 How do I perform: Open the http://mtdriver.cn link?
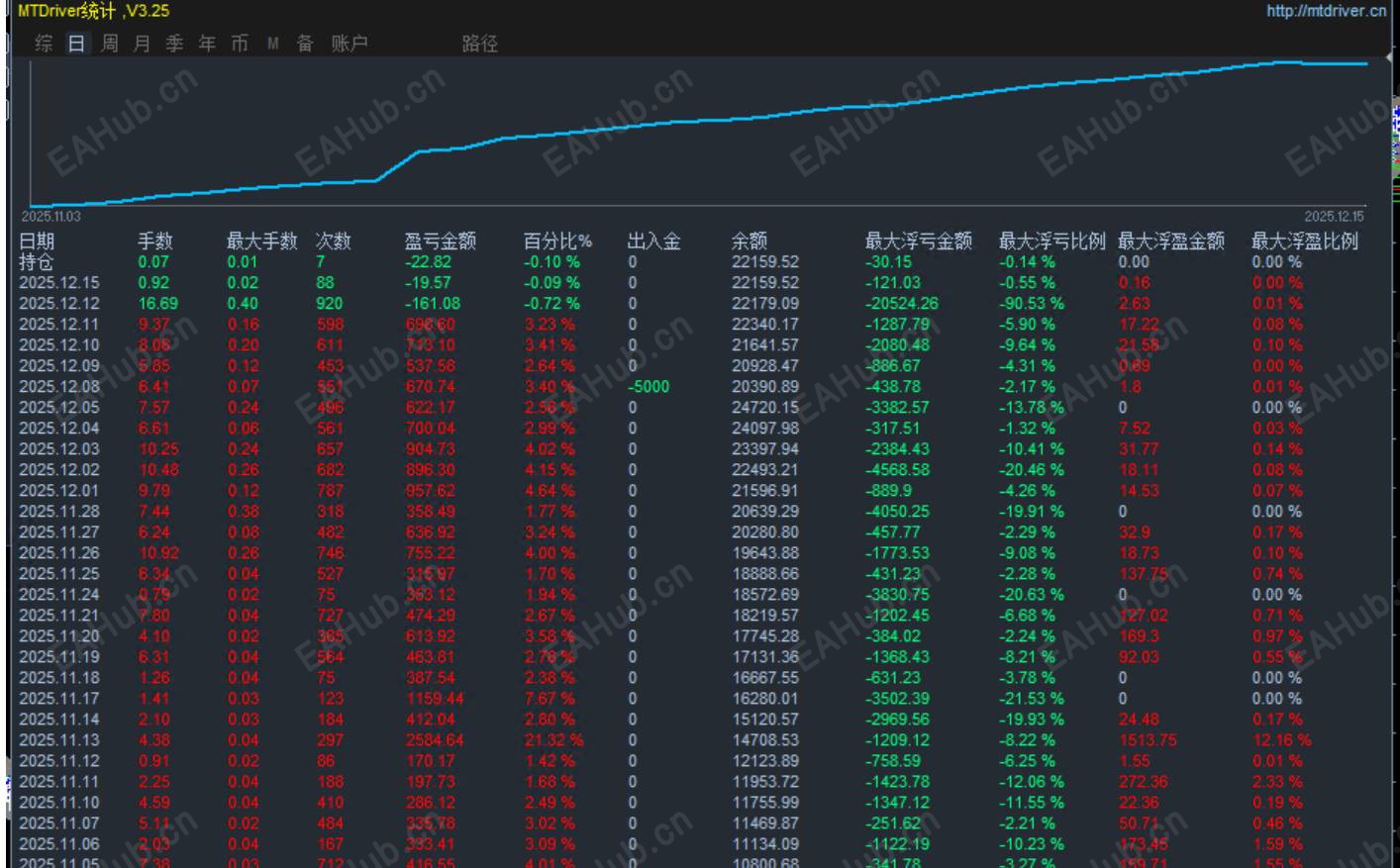[1327, 11]
